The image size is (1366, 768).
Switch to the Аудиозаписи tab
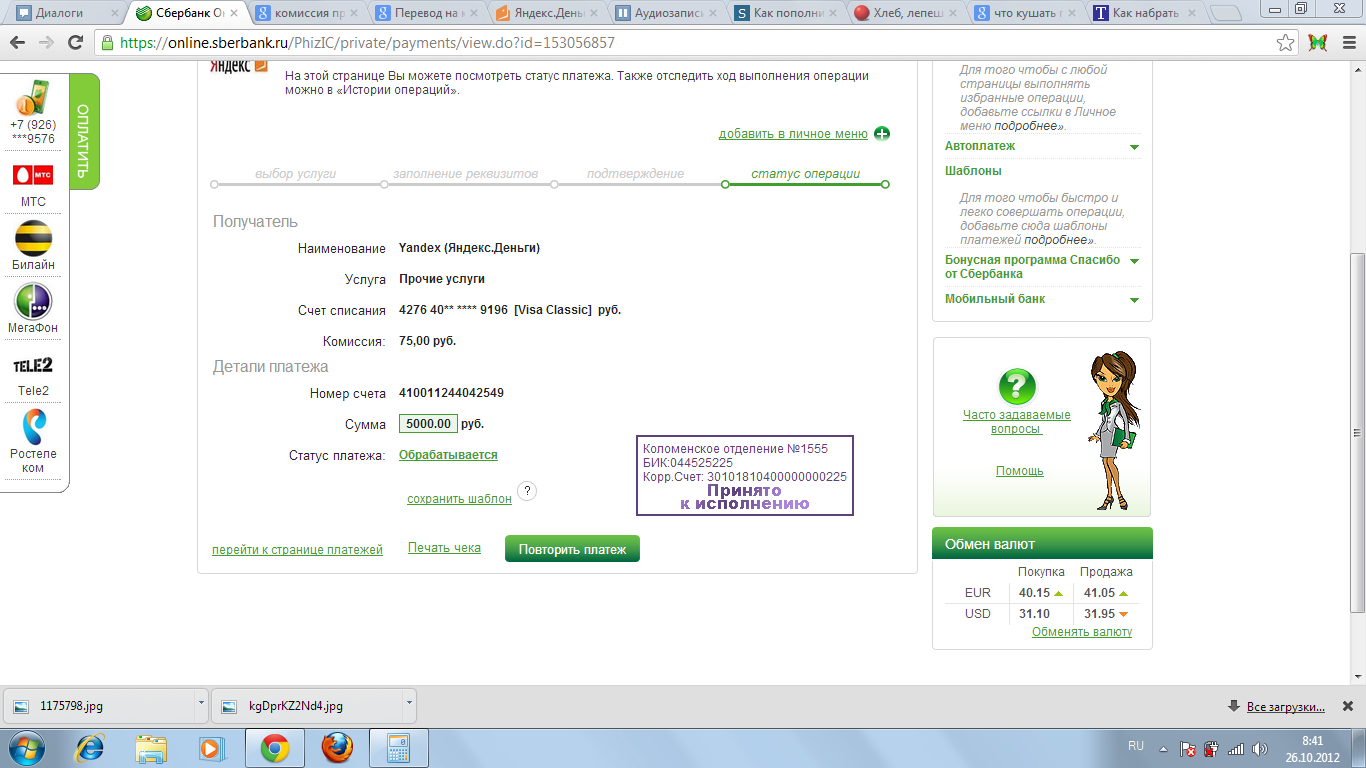point(668,13)
